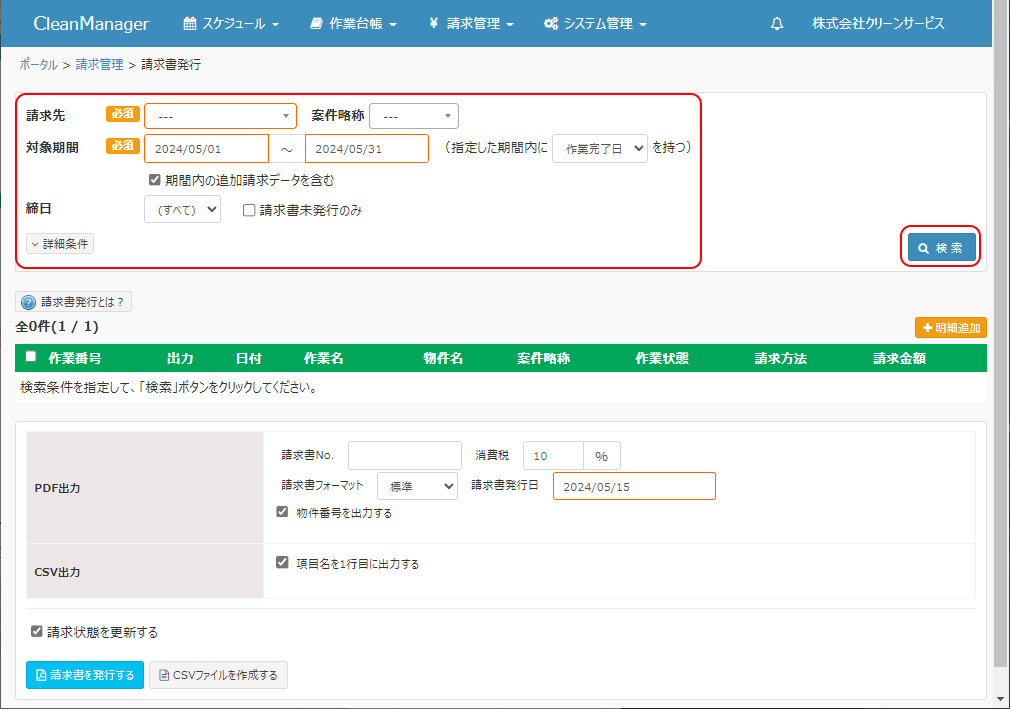Toggle 請求状態を更新する checkbox
The height and width of the screenshot is (709, 1010).
(37, 632)
